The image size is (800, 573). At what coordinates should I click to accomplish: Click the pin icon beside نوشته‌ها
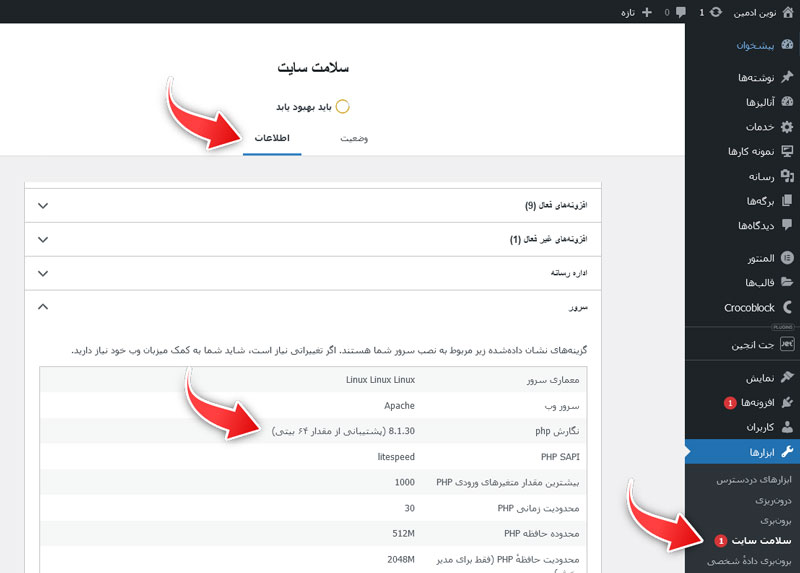point(787,77)
